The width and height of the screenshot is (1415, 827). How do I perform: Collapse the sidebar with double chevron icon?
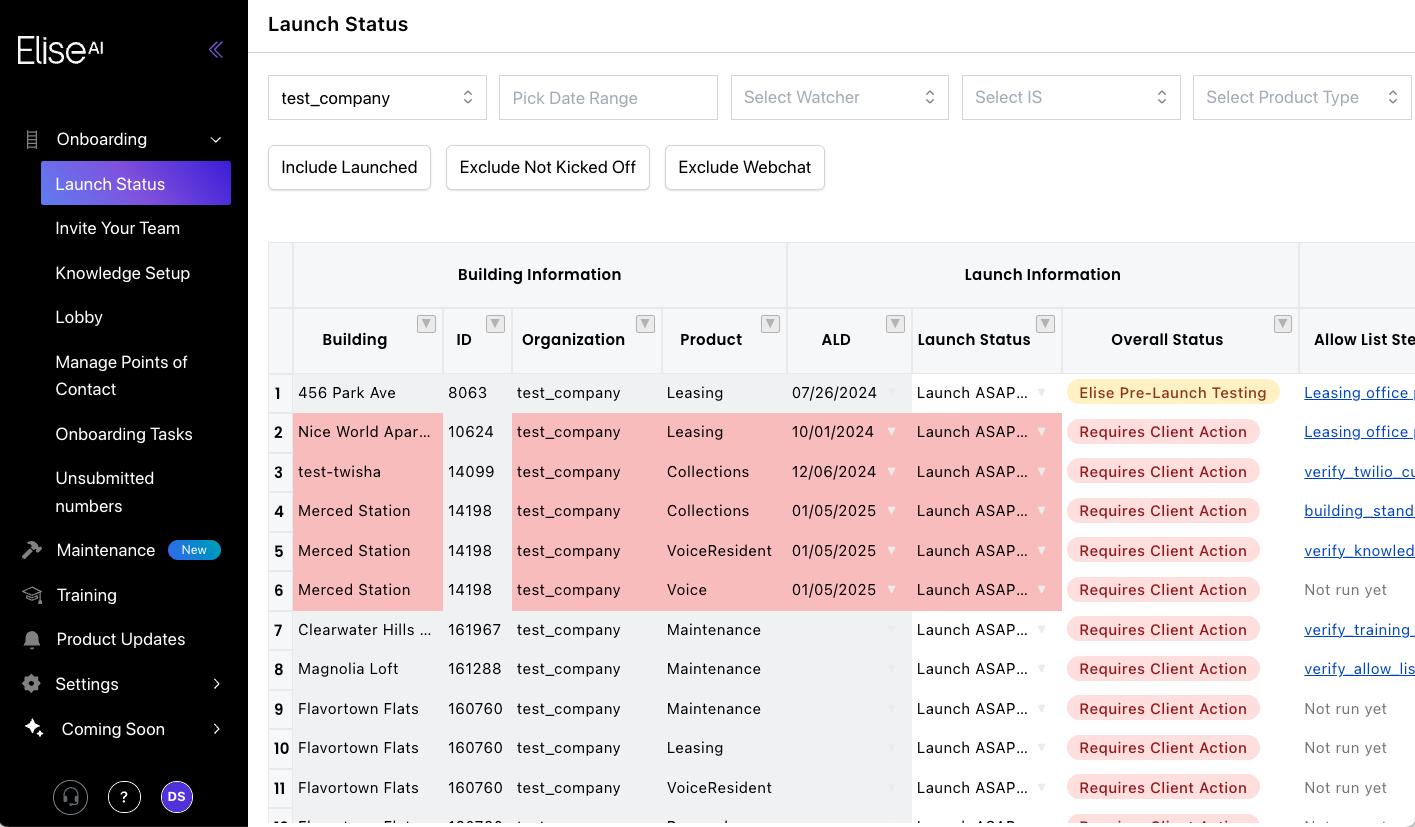coord(216,50)
